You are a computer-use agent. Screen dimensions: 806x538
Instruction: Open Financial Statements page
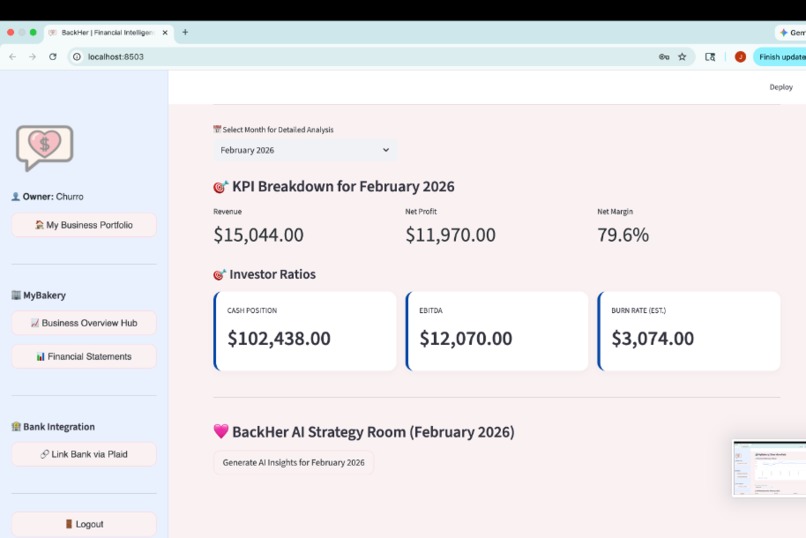tap(84, 356)
